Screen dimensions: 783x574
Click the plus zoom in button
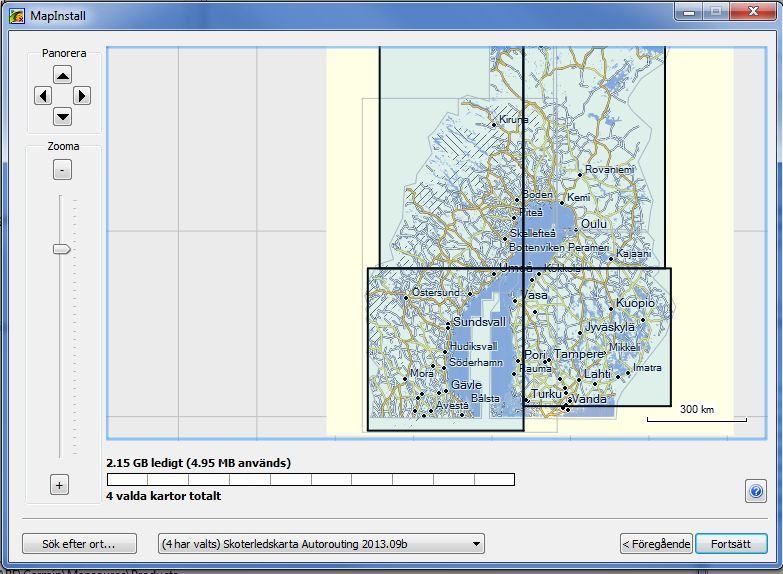[59, 485]
